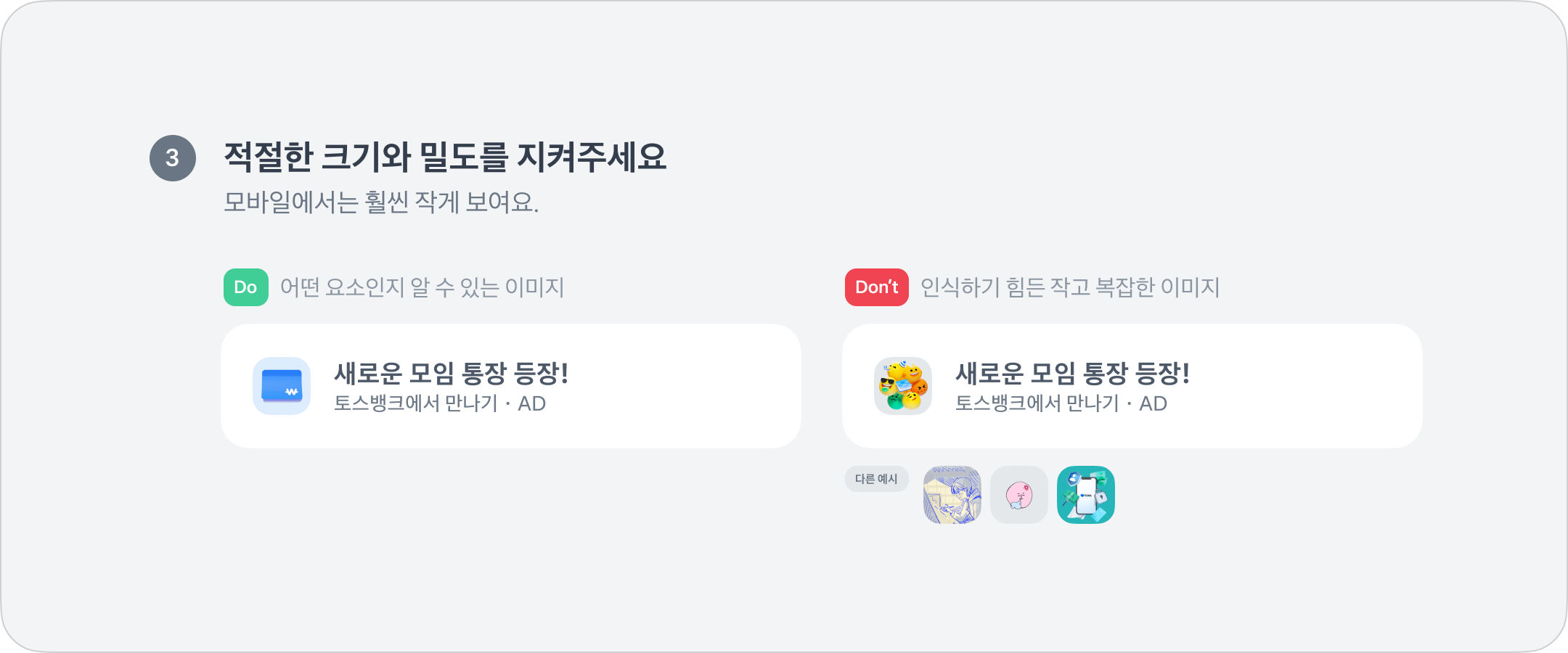Select the blue sketch illustration thumbnail
This screenshot has height=653, width=1568.
click(x=952, y=495)
